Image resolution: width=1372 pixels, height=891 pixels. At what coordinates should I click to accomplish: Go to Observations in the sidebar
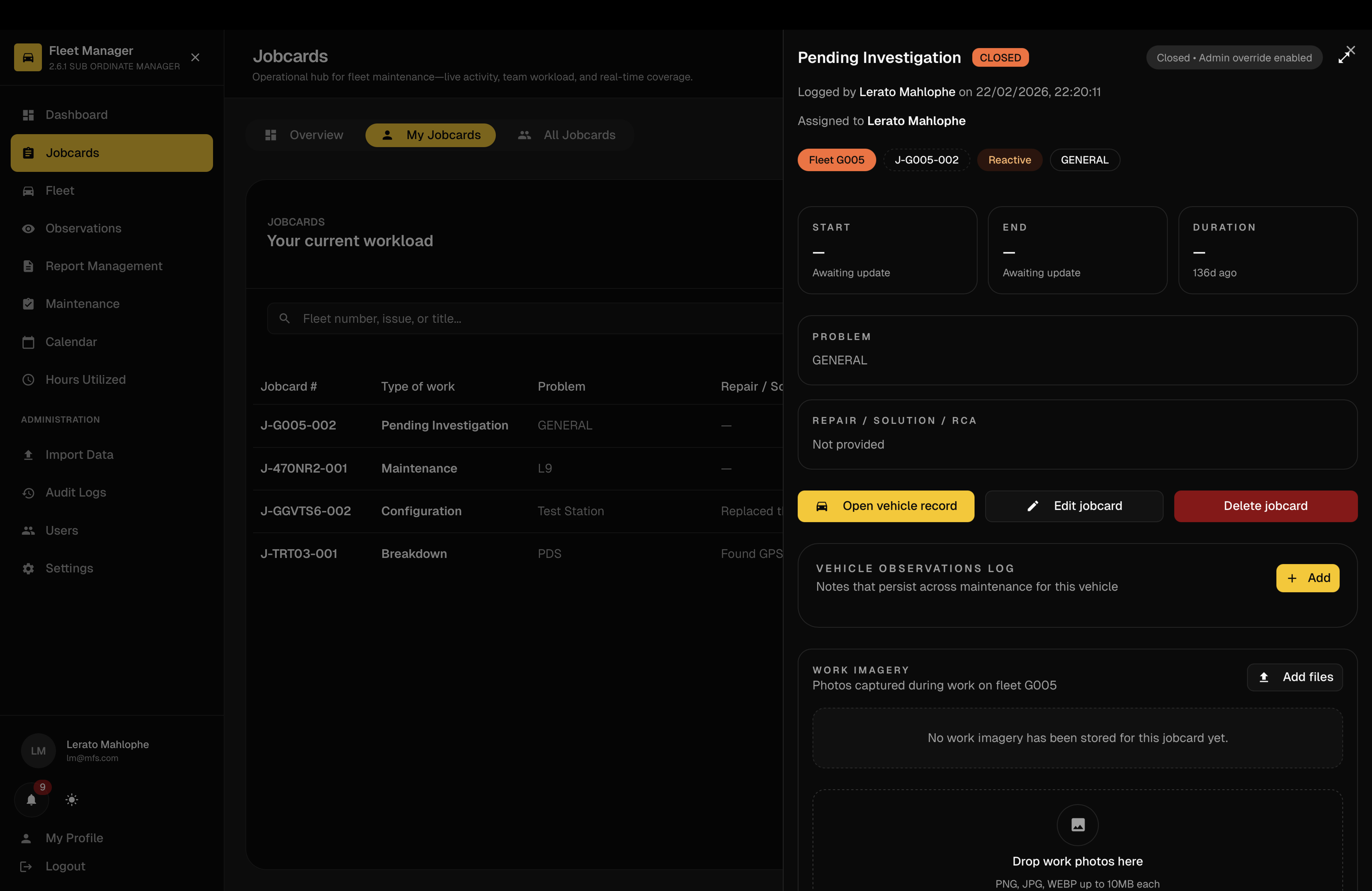pos(112,228)
